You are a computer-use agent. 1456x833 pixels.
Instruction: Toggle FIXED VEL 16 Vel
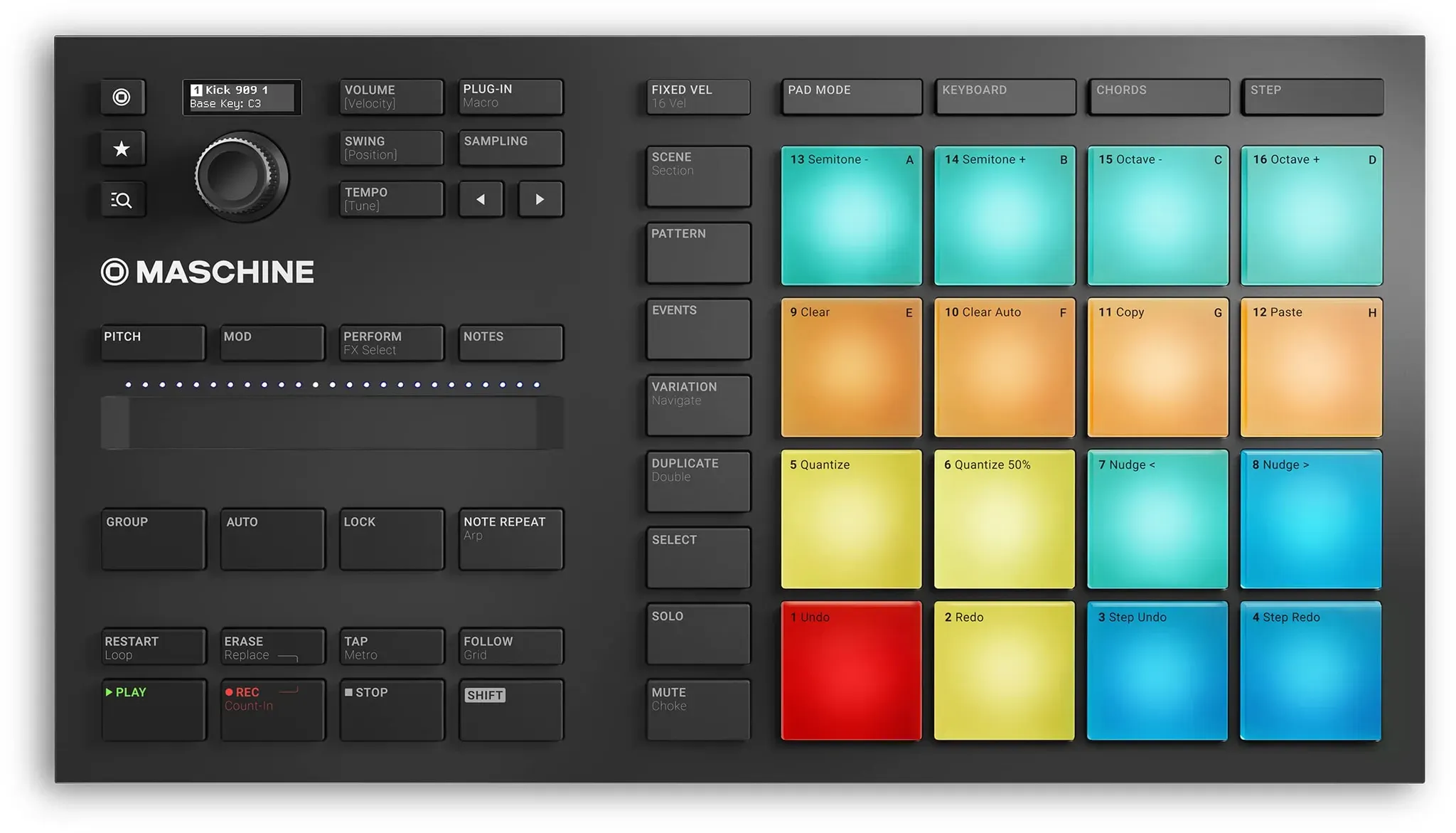click(698, 97)
